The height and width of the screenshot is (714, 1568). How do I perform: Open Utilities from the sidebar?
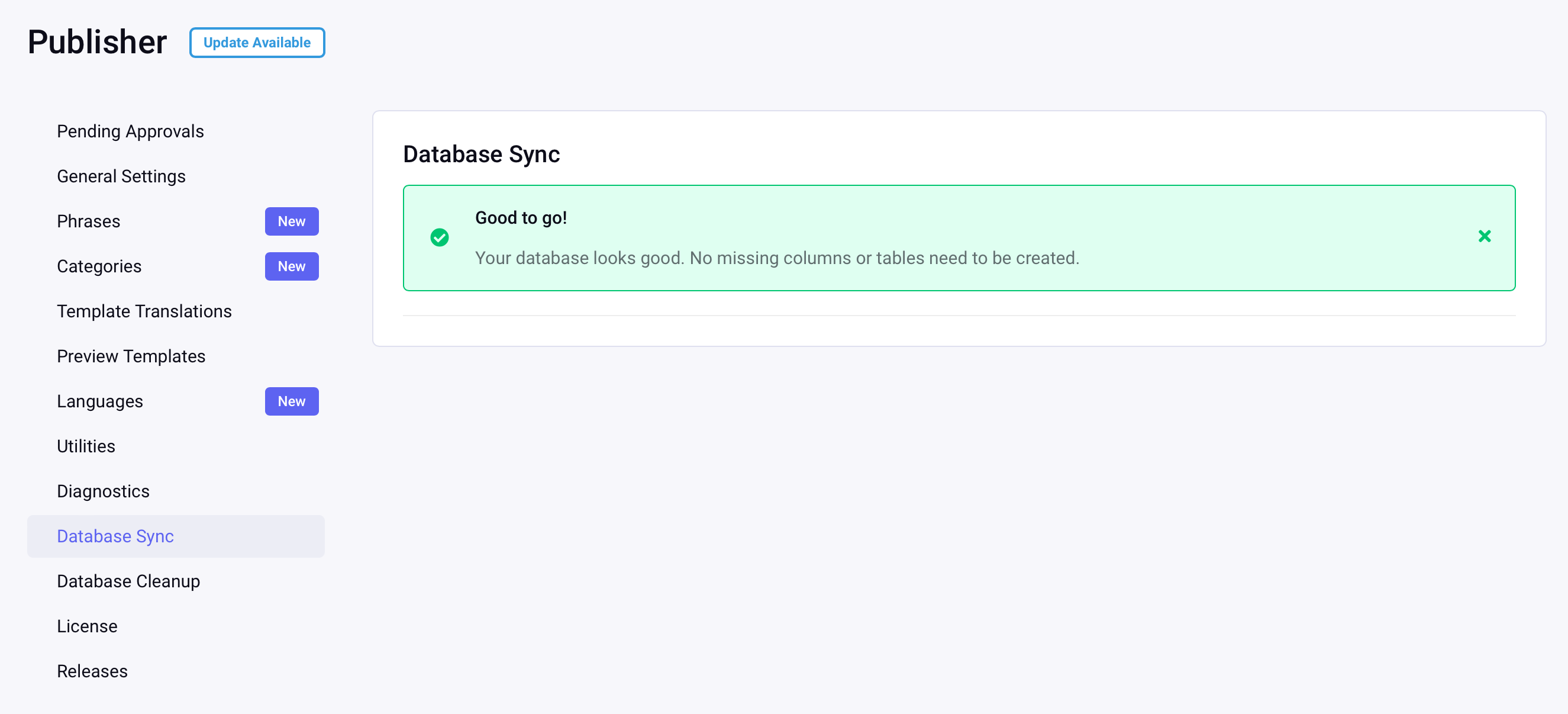click(176, 446)
